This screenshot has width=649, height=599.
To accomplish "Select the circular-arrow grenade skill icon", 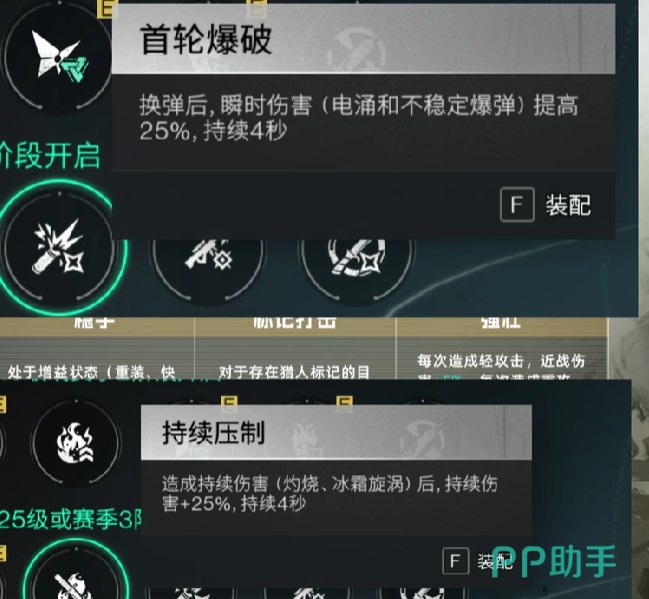I will [x=357, y=255].
